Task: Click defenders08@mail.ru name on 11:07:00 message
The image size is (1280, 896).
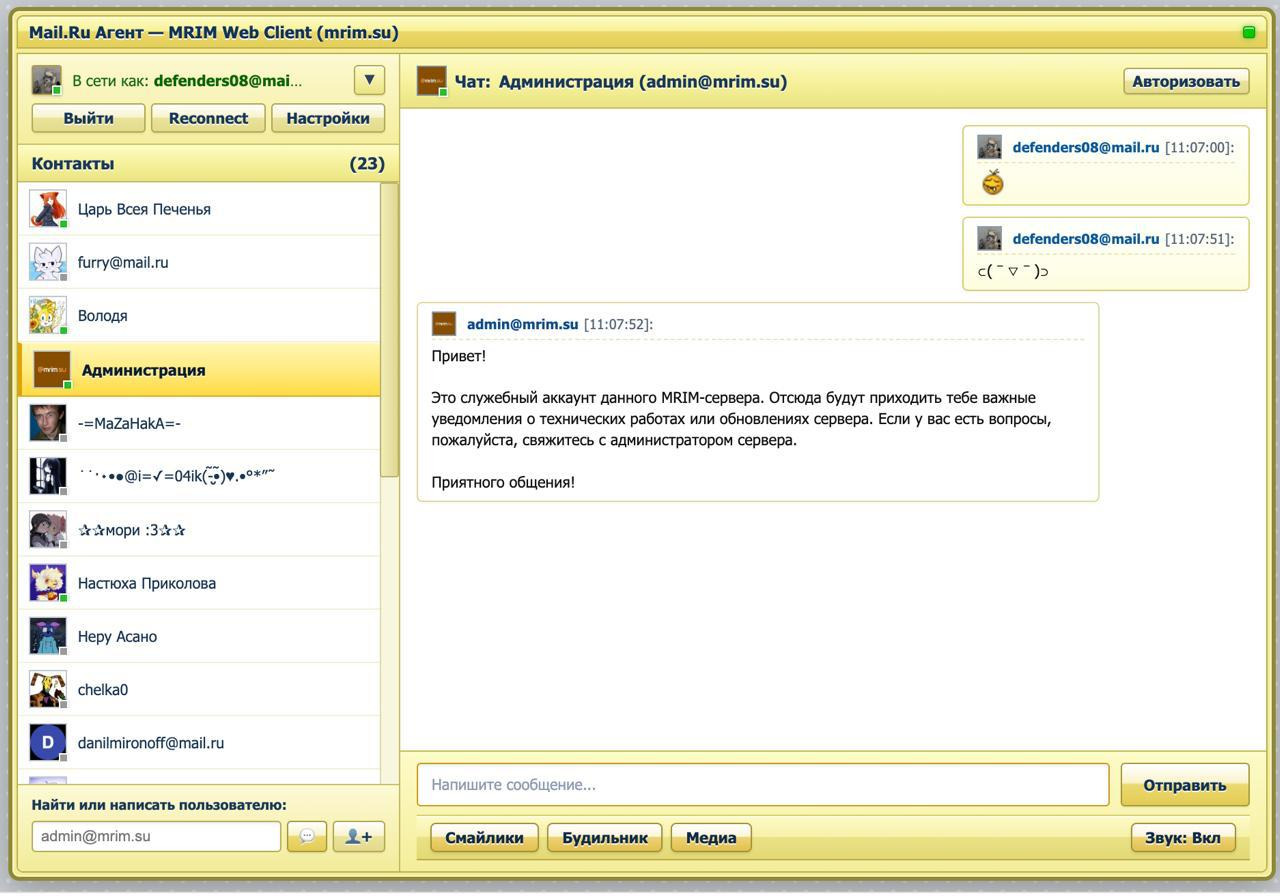Action: pos(1086,147)
